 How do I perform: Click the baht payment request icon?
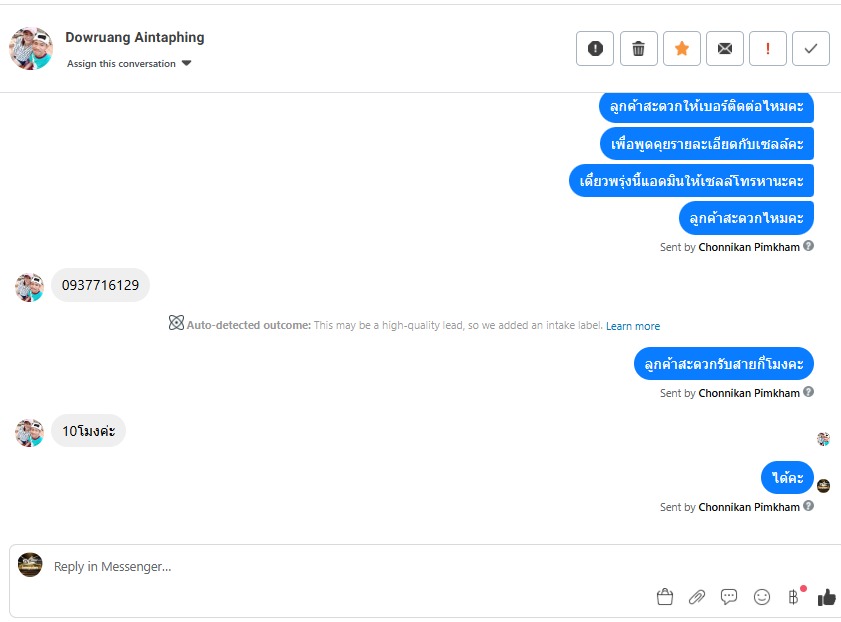[x=794, y=597]
